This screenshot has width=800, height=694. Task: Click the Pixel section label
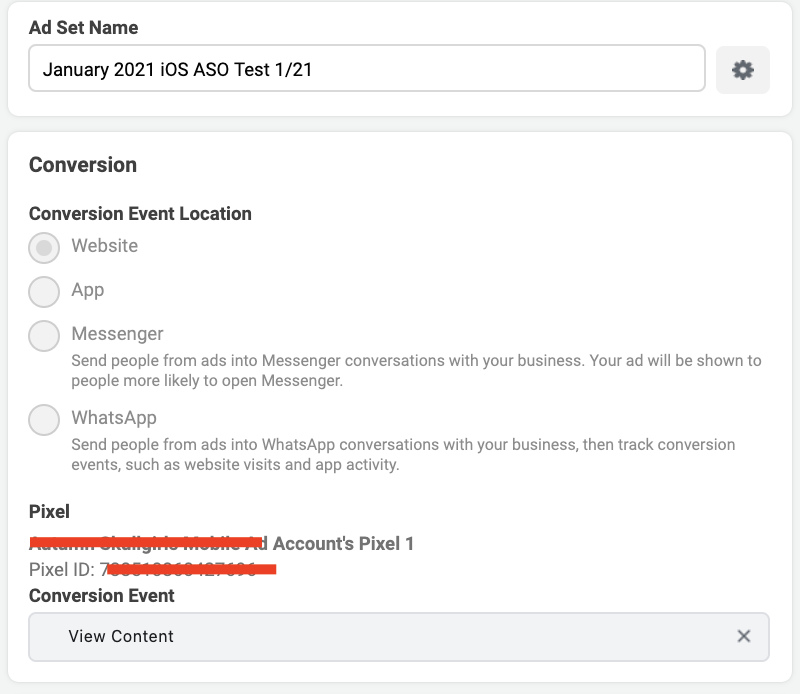pos(49,511)
